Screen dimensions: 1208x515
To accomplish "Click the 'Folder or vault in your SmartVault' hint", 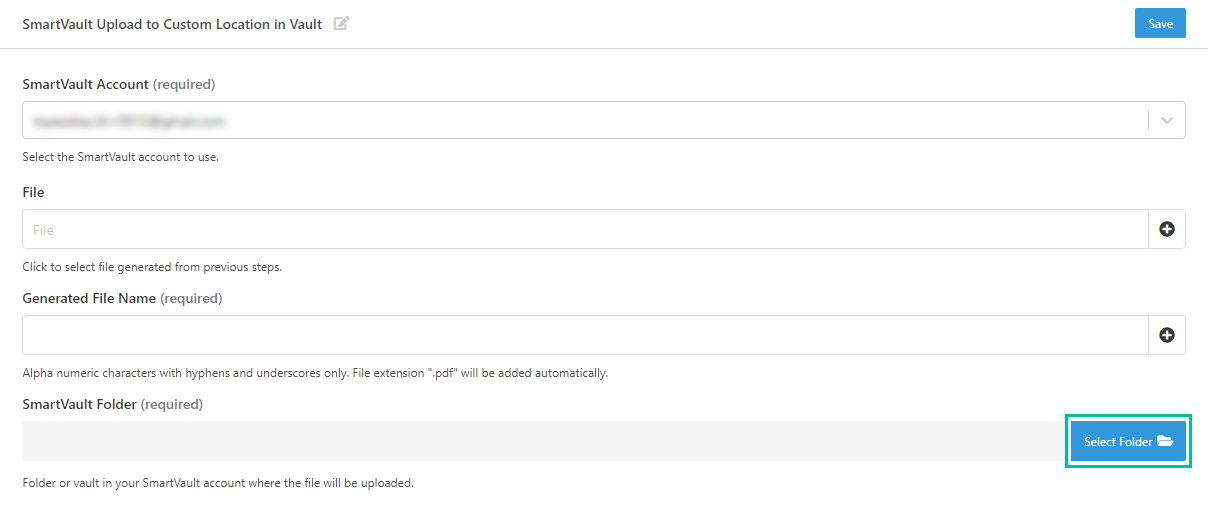I will click(x=217, y=483).
